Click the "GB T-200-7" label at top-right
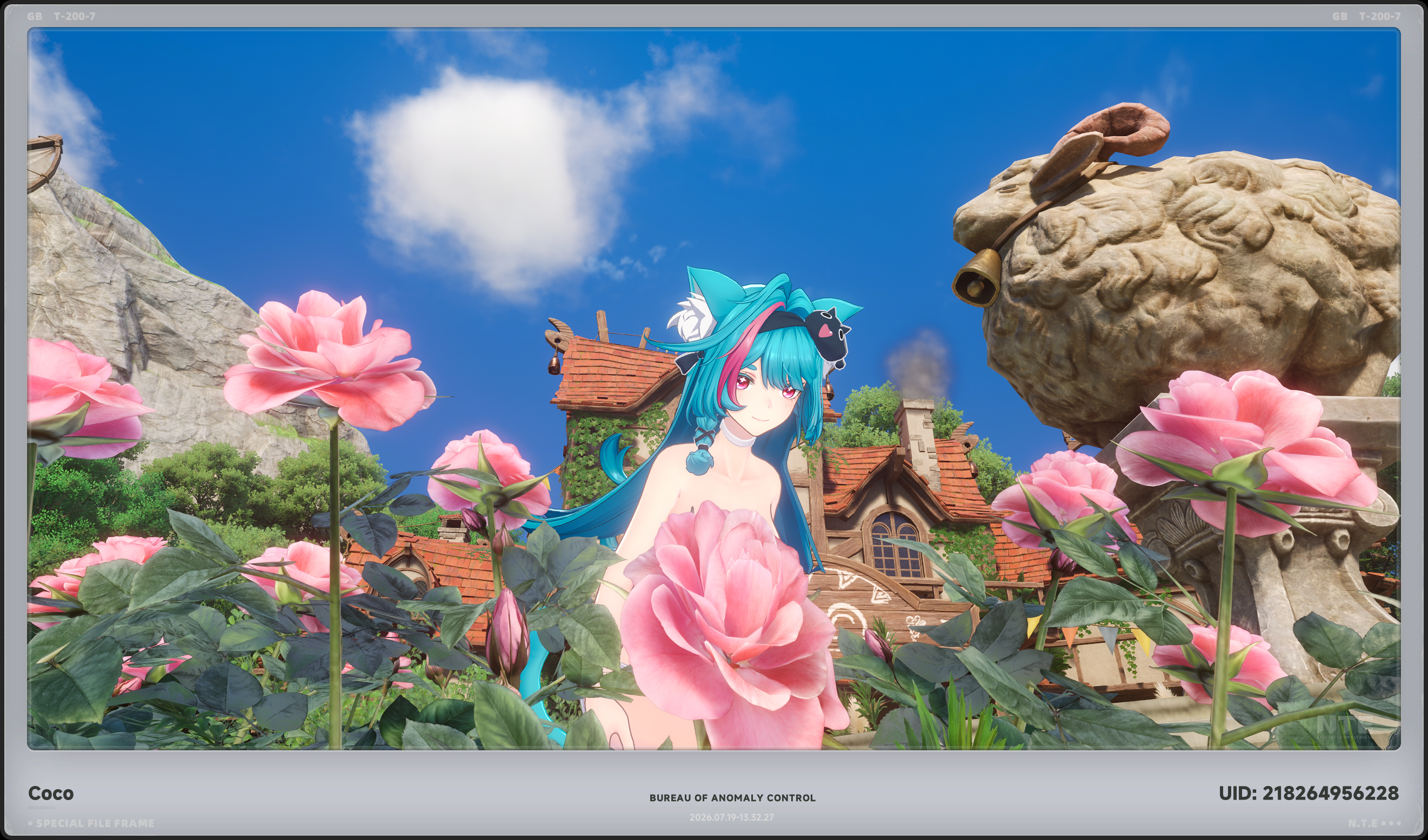The height and width of the screenshot is (840, 1428). (x=1366, y=16)
